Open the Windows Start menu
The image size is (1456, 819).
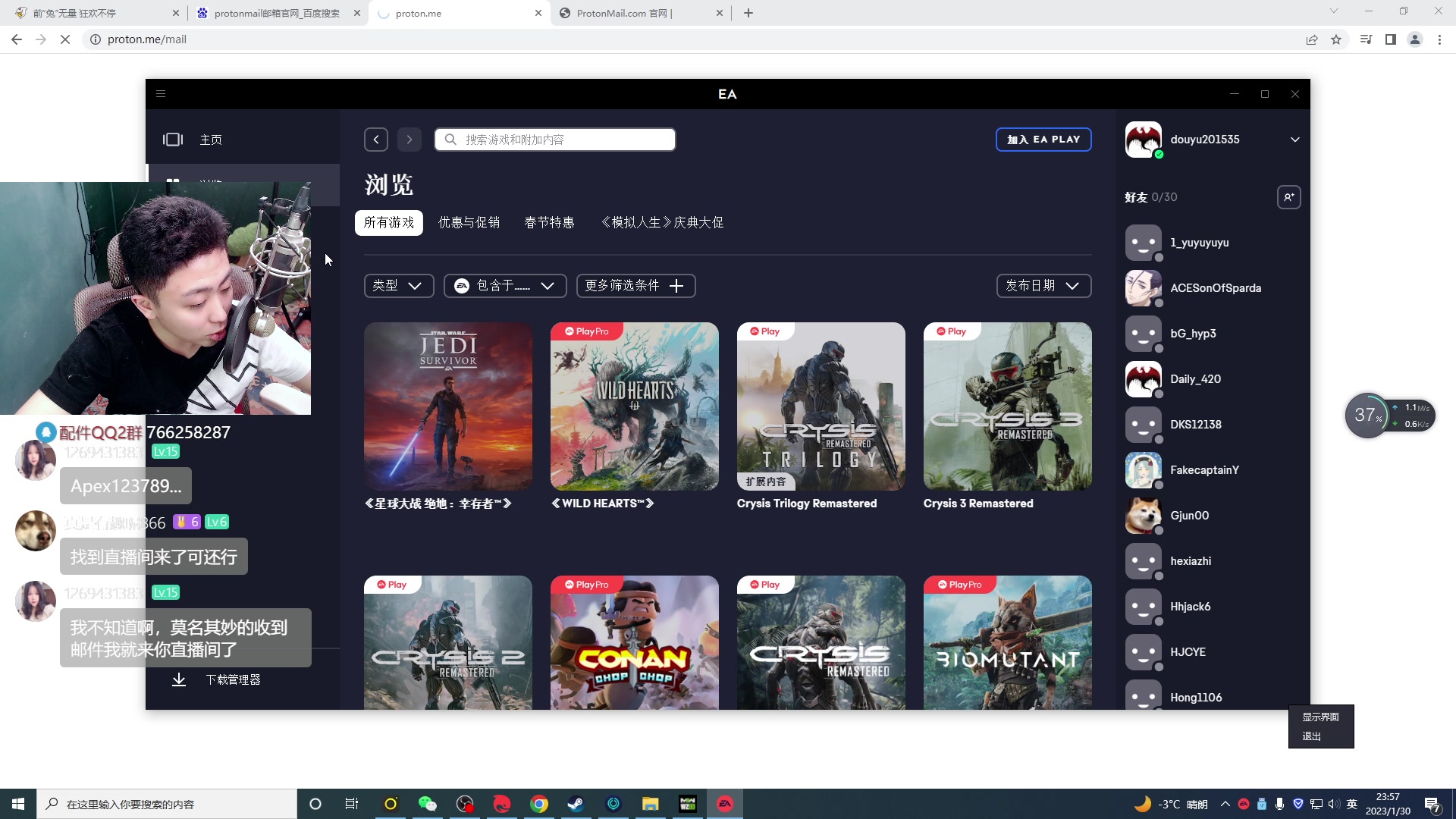click(x=18, y=804)
